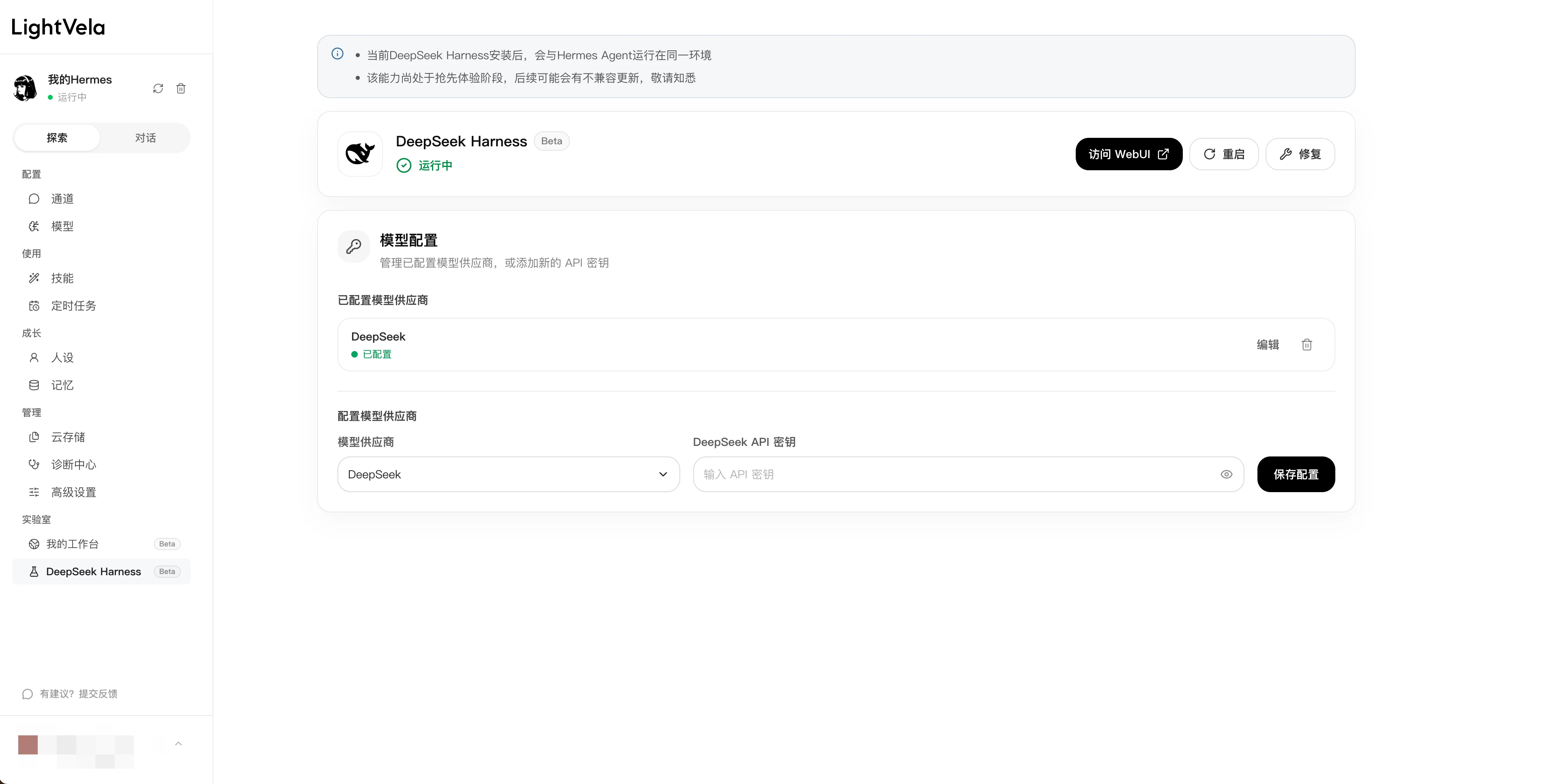Delete the configured DeepSeek provider

point(1307,345)
